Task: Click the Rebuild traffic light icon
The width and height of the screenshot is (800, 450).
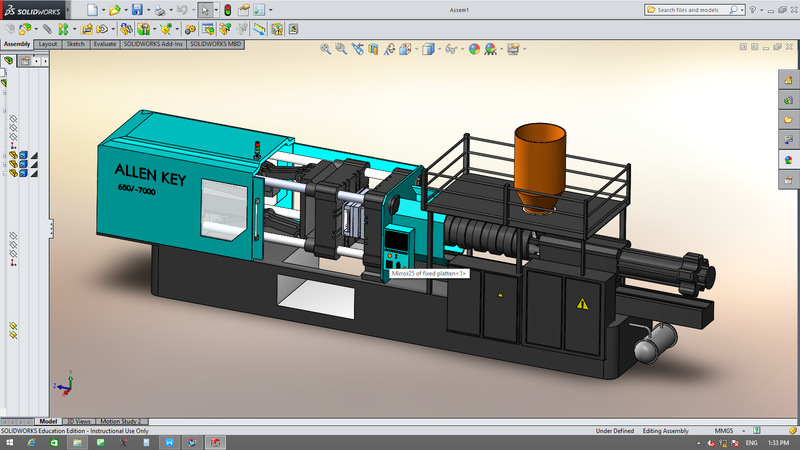Action: pyautogui.click(x=228, y=10)
